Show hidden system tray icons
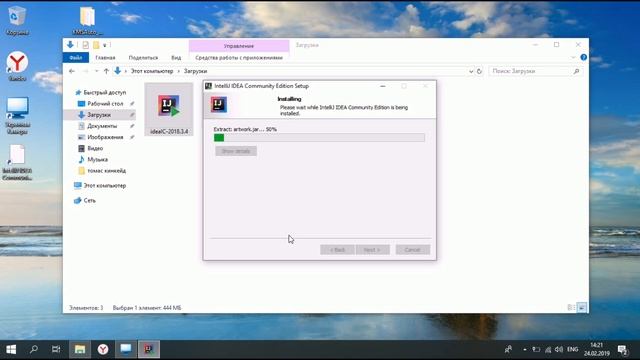 (524, 350)
